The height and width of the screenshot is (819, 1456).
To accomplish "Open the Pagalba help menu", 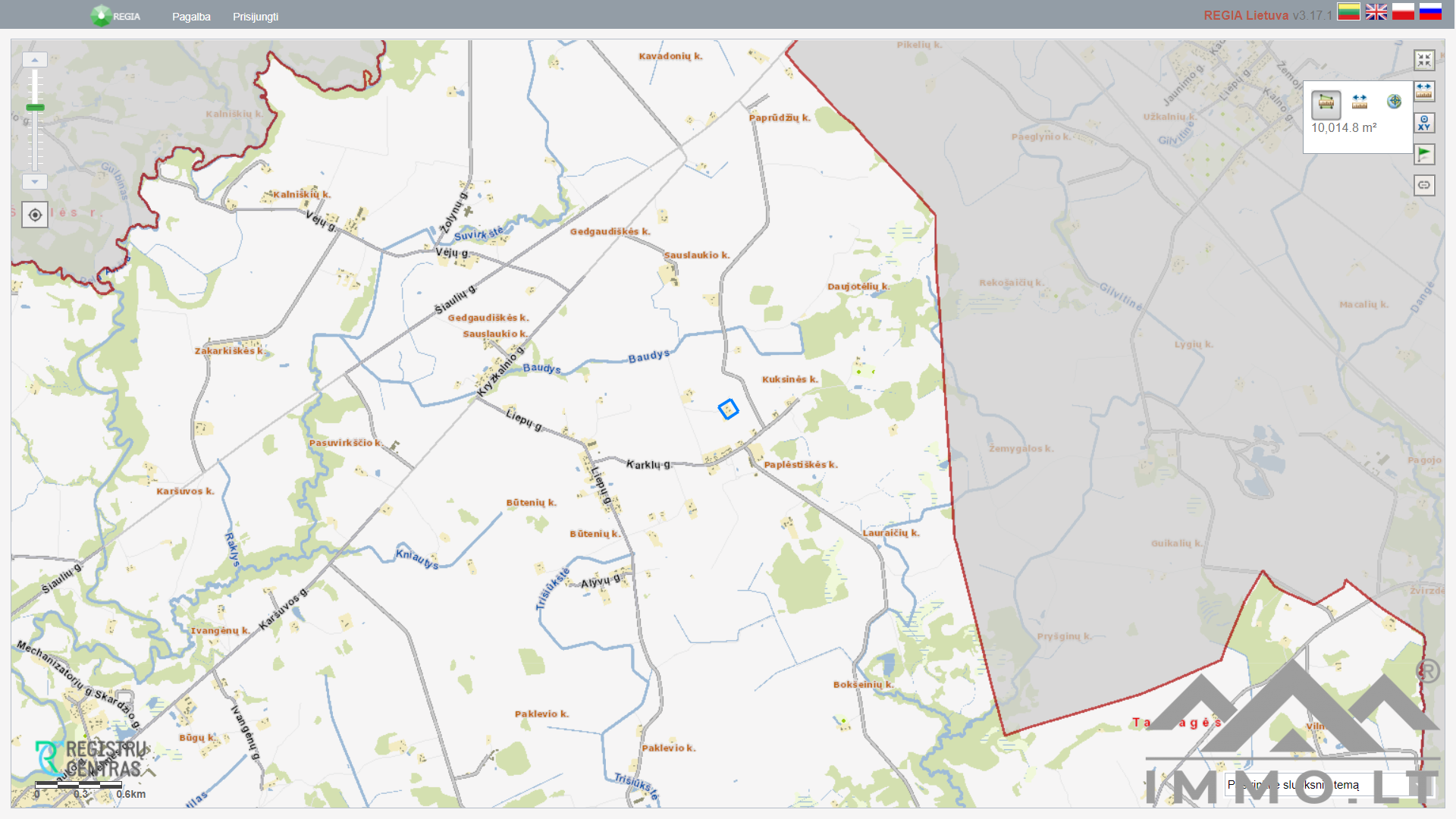I will [x=191, y=17].
